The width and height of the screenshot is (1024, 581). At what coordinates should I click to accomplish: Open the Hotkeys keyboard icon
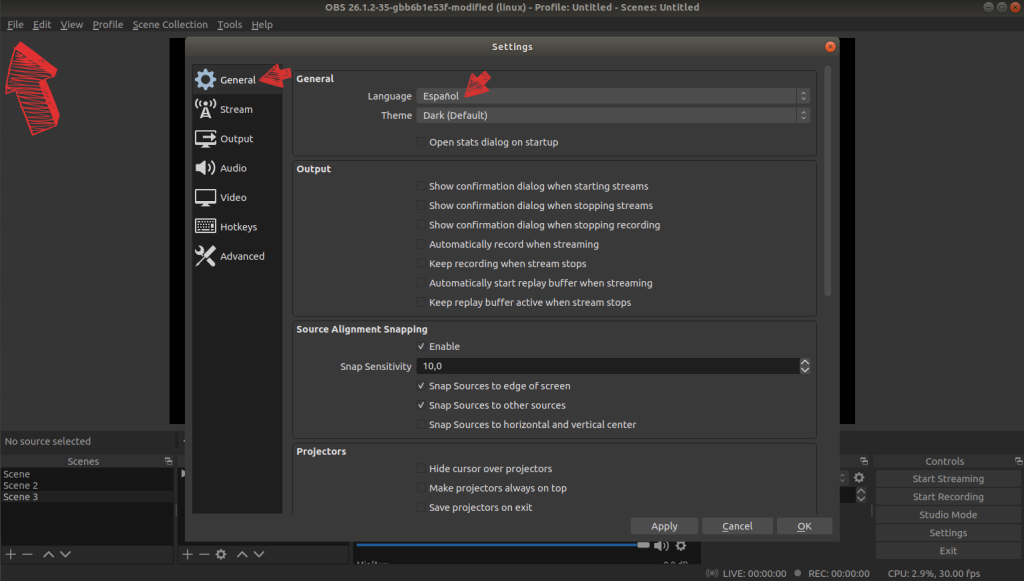[205, 227]
